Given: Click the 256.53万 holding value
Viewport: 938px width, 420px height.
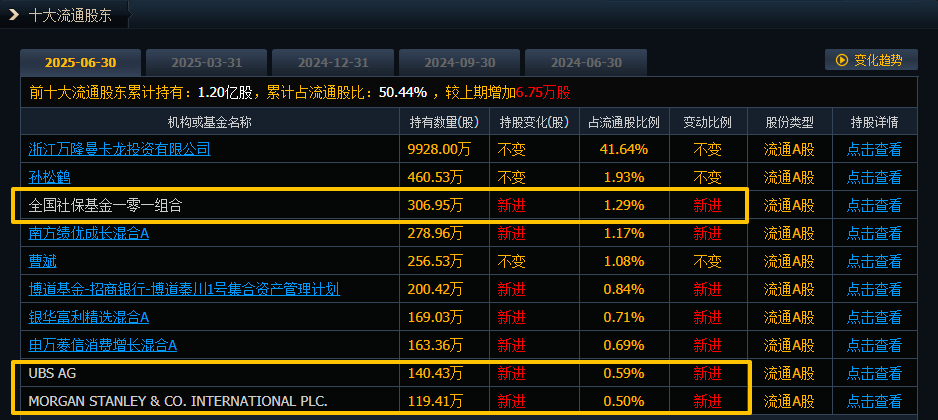Looking at the screenshot, I should 435,261.
